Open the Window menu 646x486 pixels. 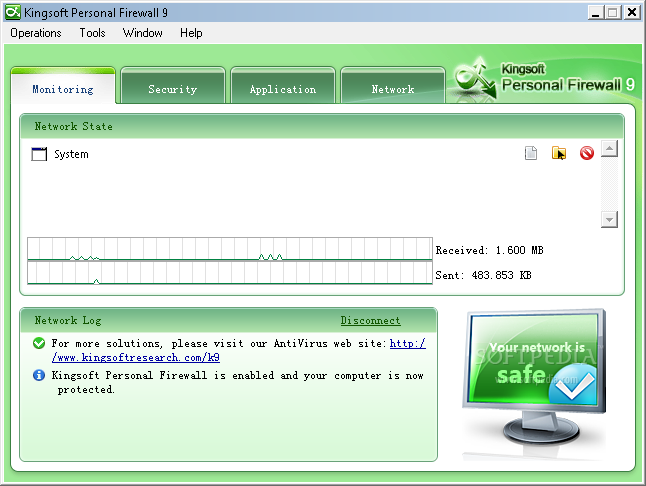coord(143,33)
